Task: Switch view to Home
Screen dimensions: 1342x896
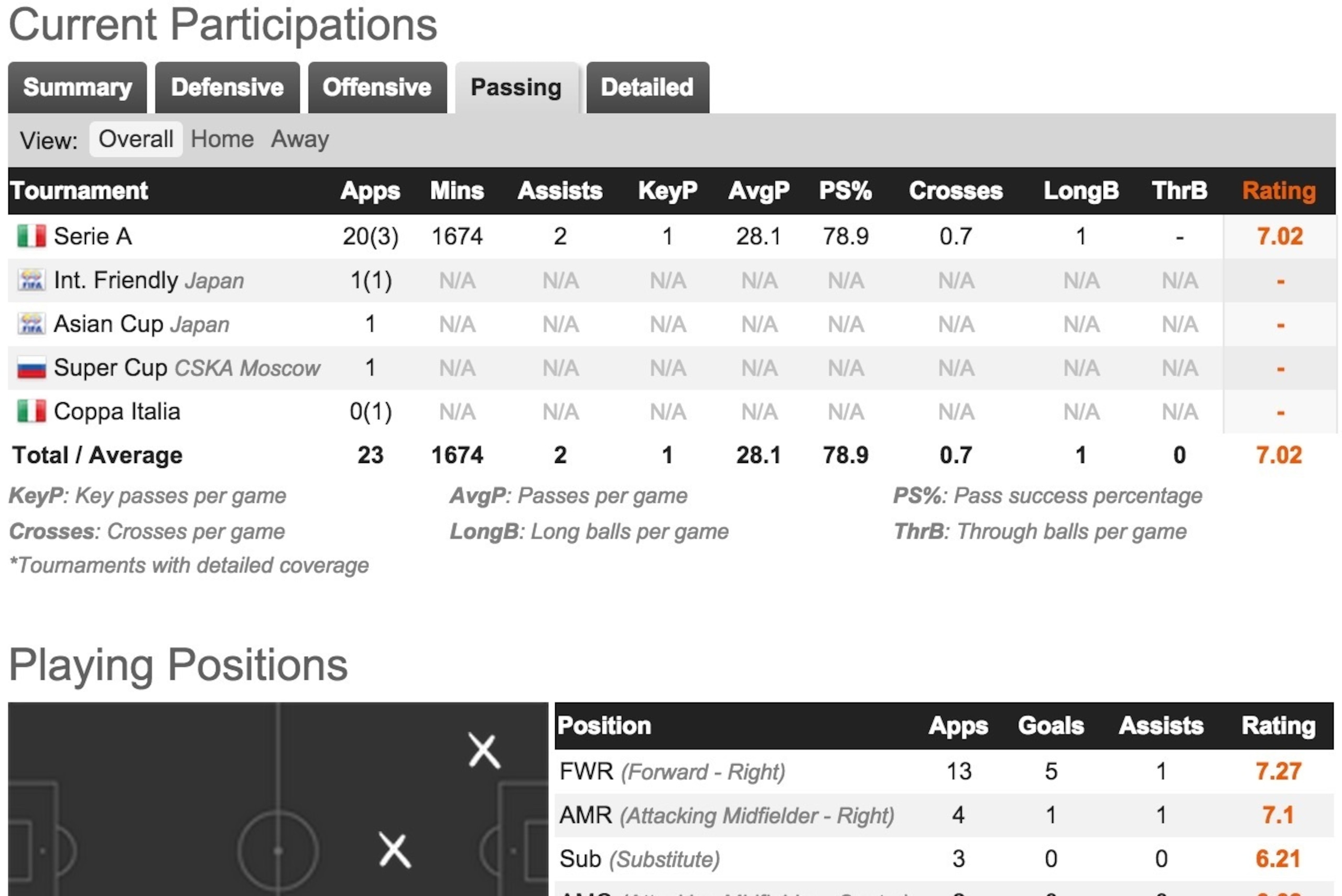Action: coord(222,139)
